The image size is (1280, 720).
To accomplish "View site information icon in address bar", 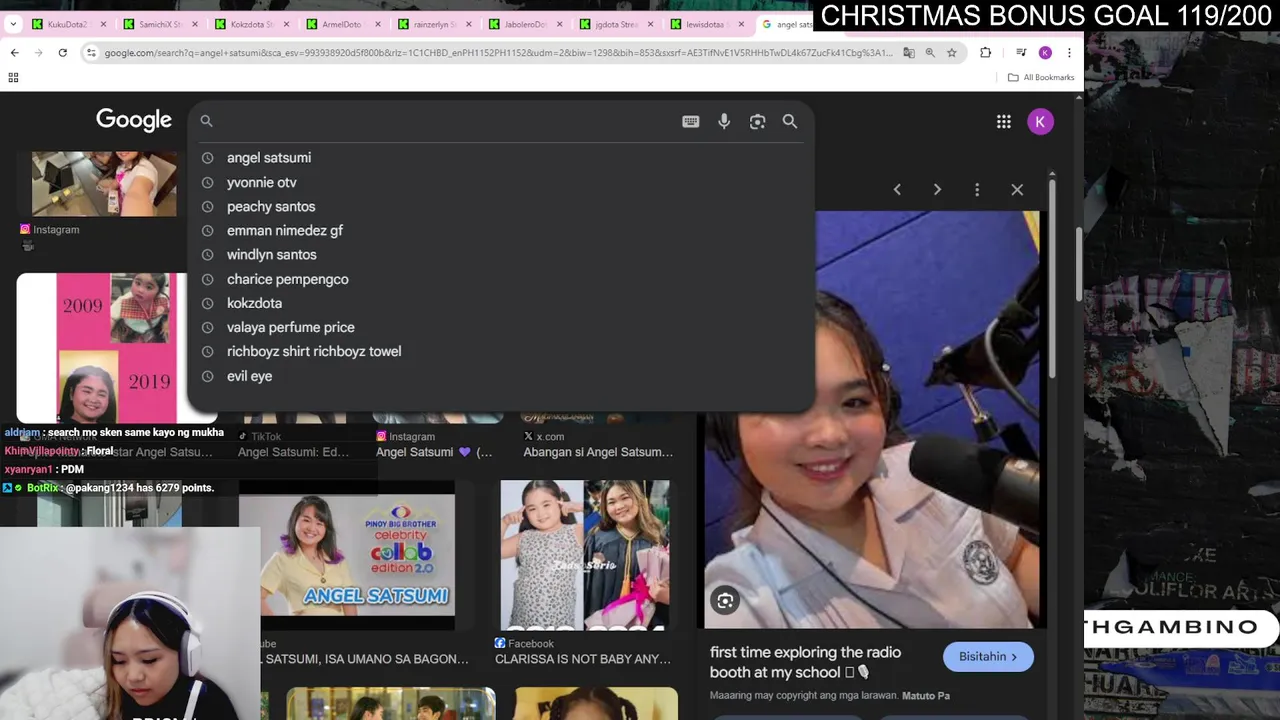I will tap(92, 52).
